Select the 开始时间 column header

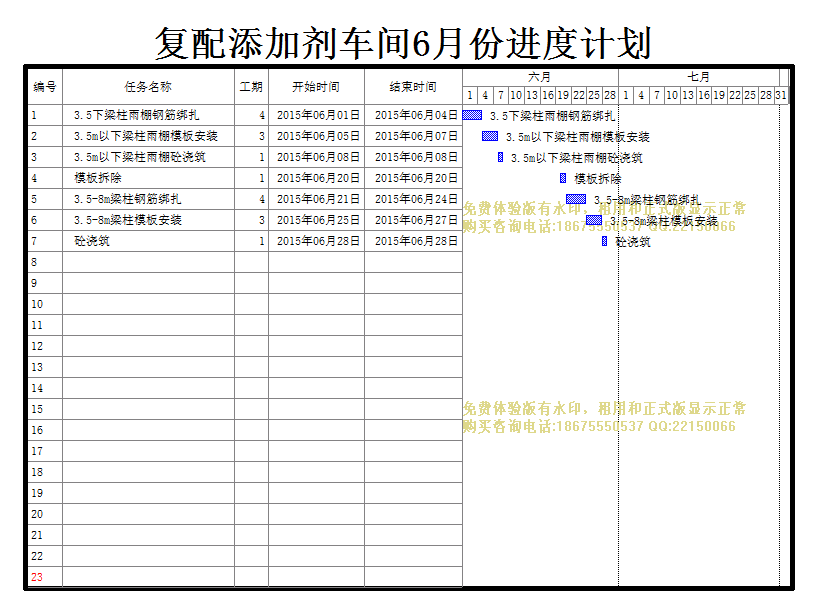coord(316,87)
